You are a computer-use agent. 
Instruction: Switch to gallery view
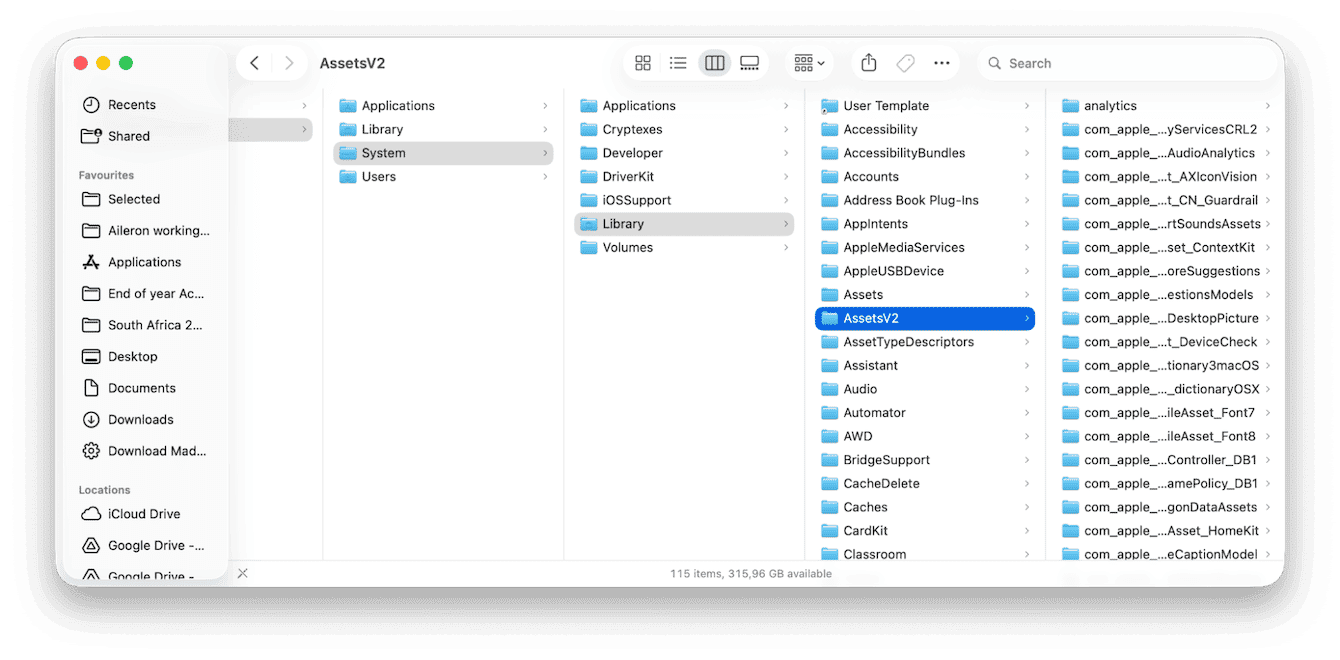(750, 63)
